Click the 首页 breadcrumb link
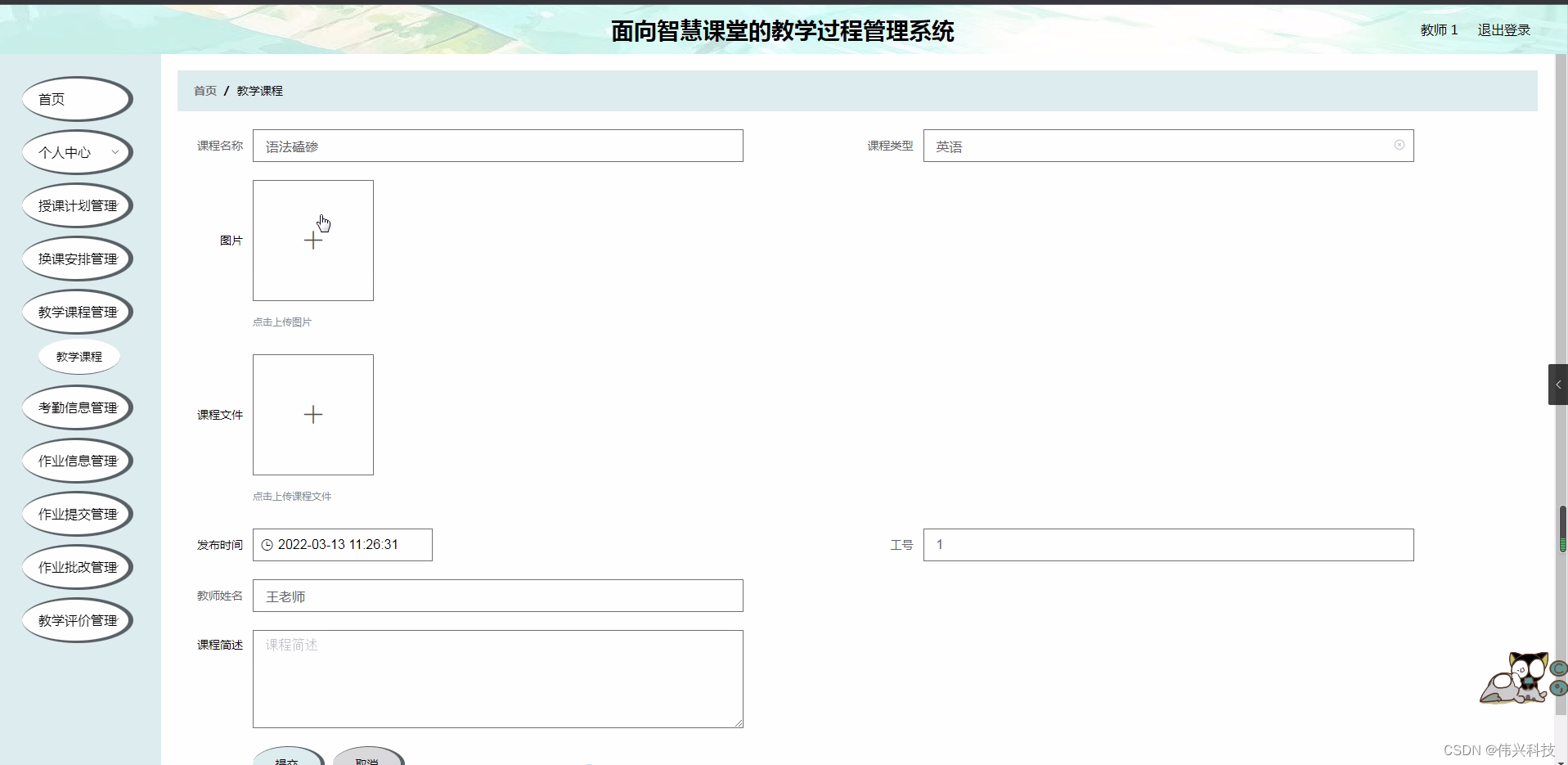Screen dimensions: 1568x765 [x=204, y=90]
